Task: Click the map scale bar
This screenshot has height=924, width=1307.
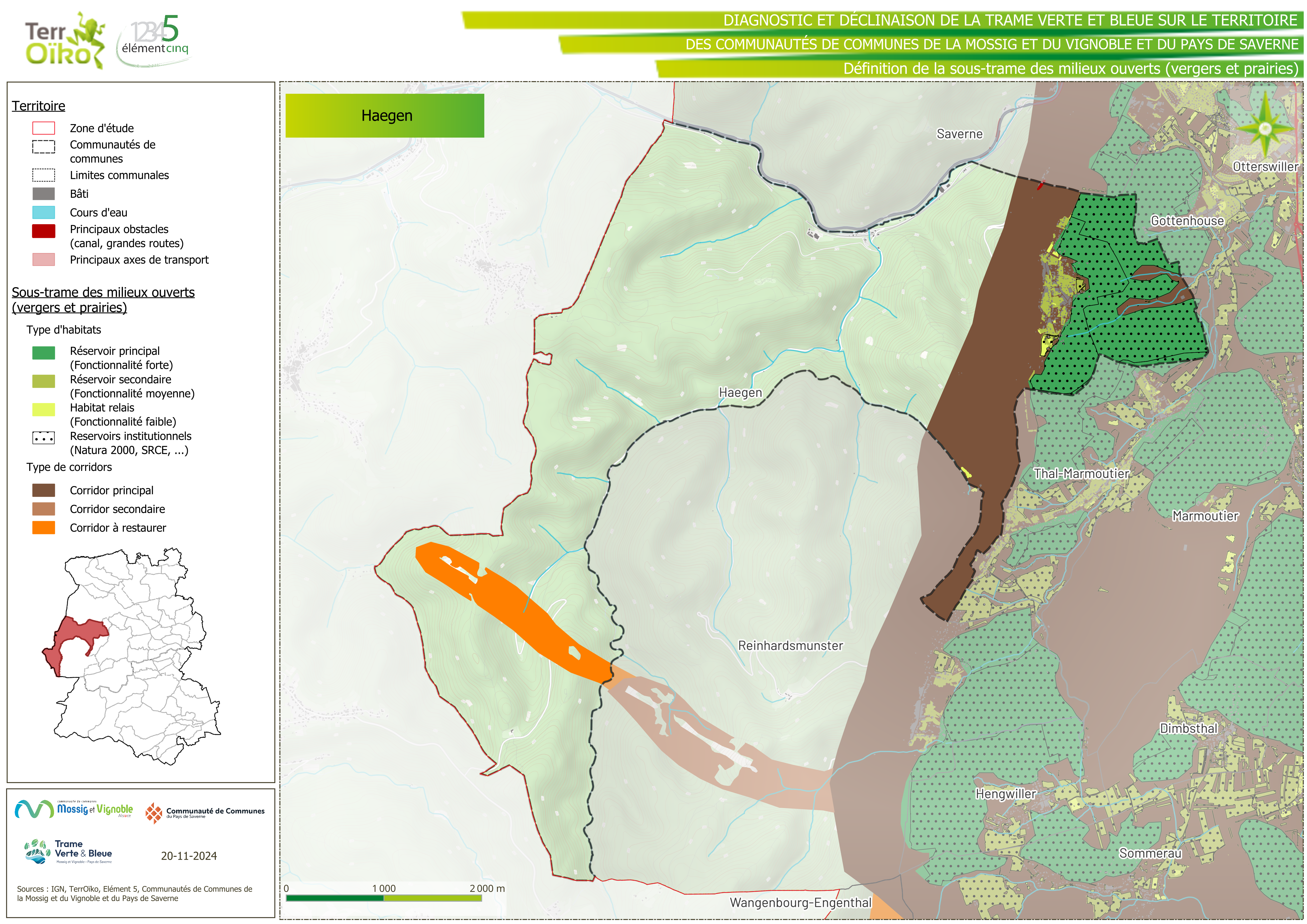Action: point(384,898)
